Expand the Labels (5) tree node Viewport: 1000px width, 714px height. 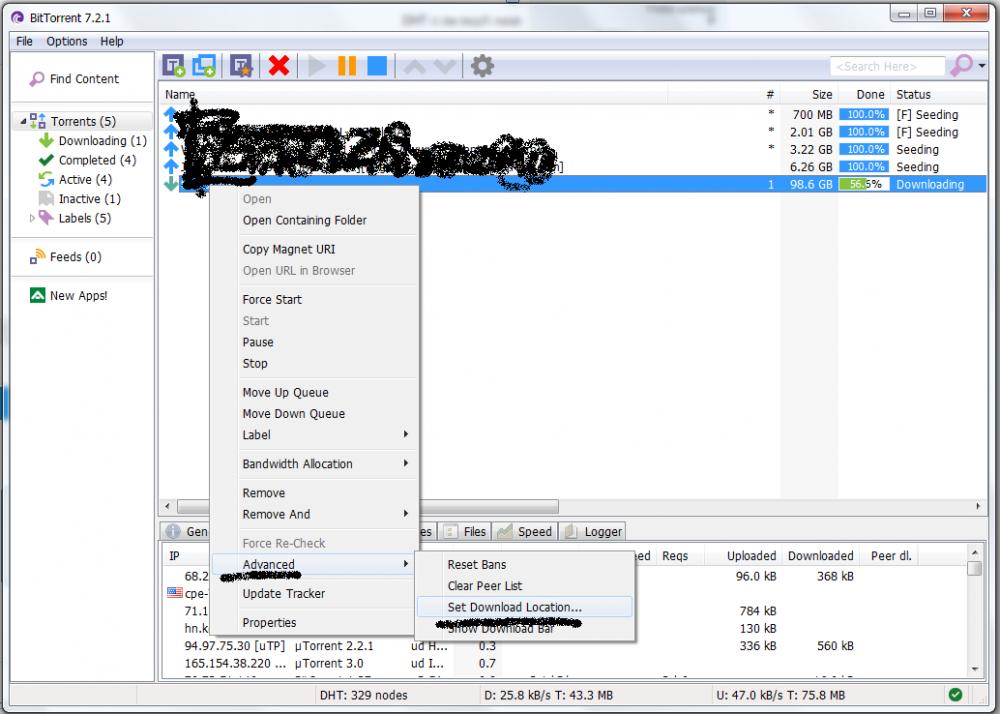tap(32, 218)
